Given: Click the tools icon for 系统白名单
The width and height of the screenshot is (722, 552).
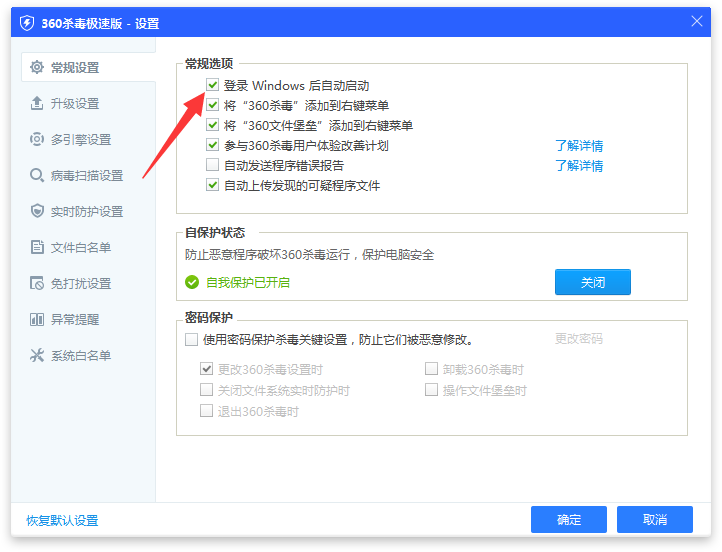Looking at the screenshot, I should [x=37, y=355].
